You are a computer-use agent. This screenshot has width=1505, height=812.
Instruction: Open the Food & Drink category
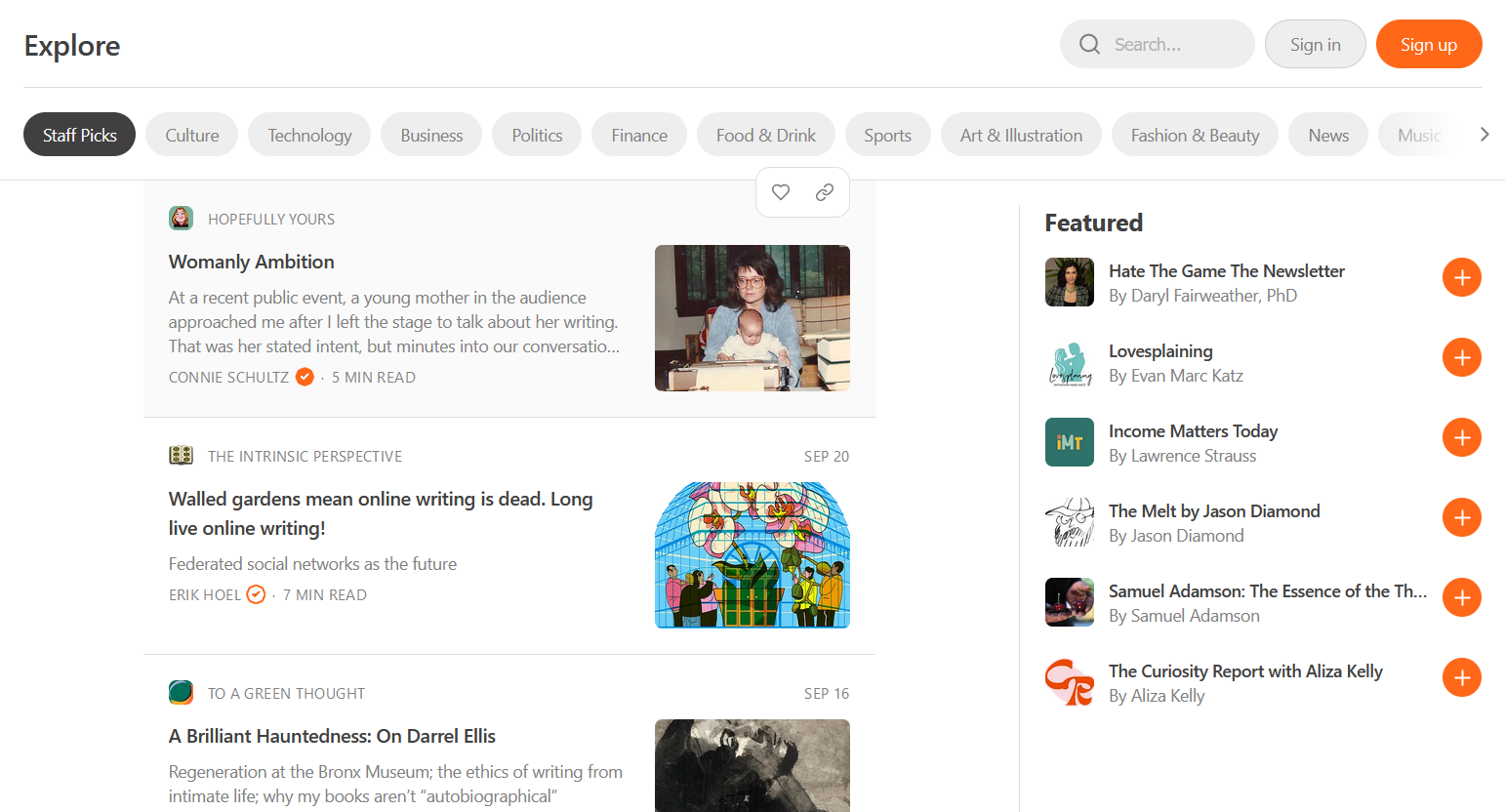click(x=765, y=135)
